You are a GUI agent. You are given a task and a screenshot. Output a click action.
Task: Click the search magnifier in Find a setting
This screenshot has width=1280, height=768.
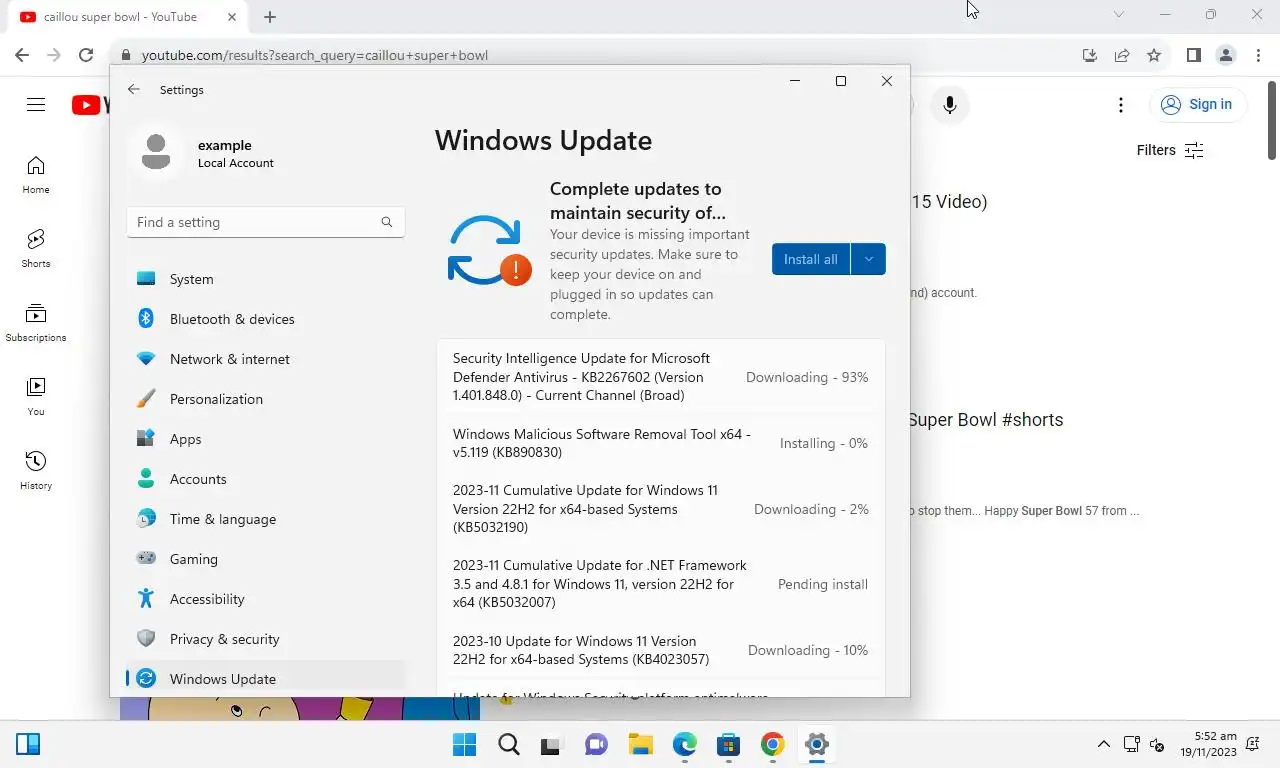tap(387, 222)
